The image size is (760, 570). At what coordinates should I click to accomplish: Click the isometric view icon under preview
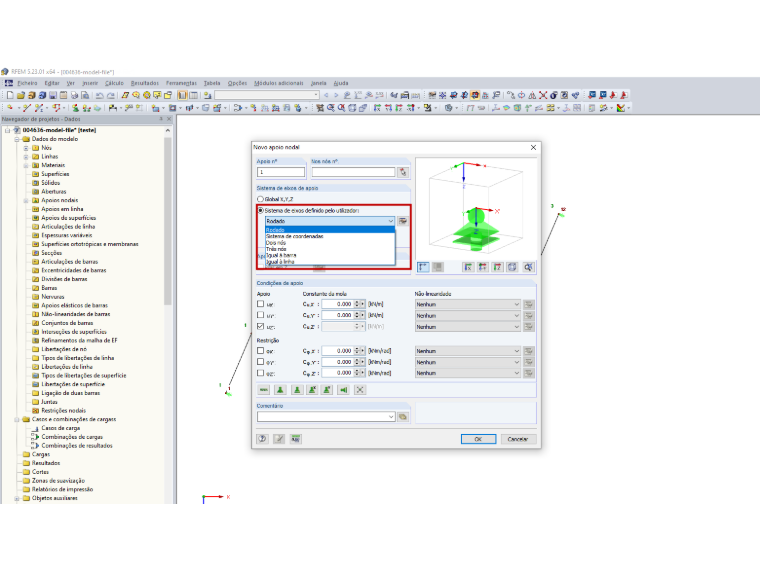pos(513,267)
